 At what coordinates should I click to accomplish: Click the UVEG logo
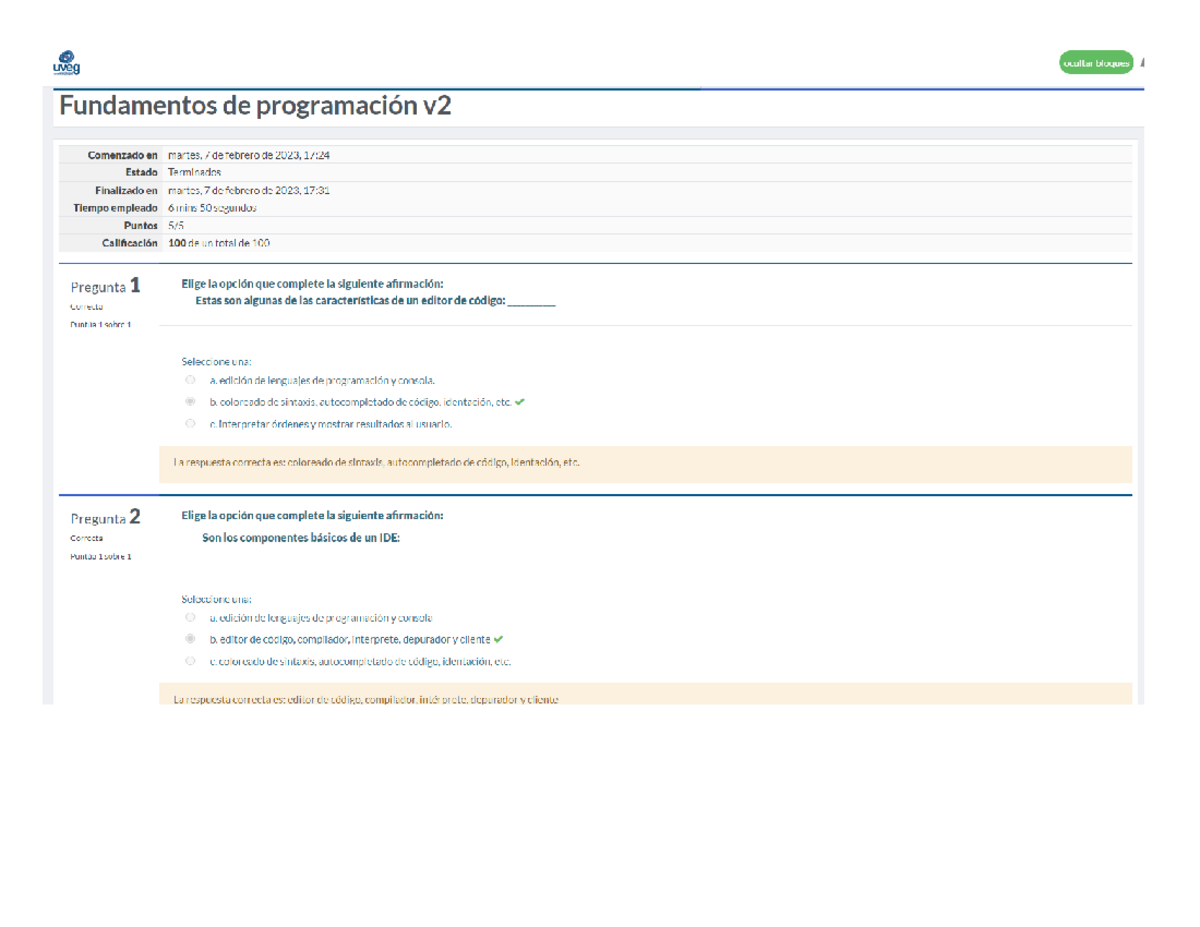tap(66, 63)
